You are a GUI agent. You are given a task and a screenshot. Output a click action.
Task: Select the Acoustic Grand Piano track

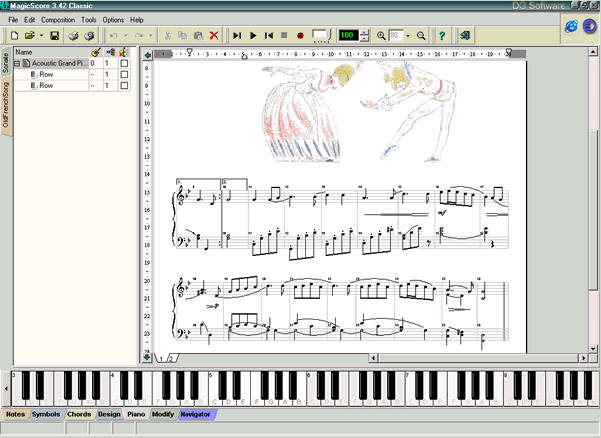click(x=60, y=63)
